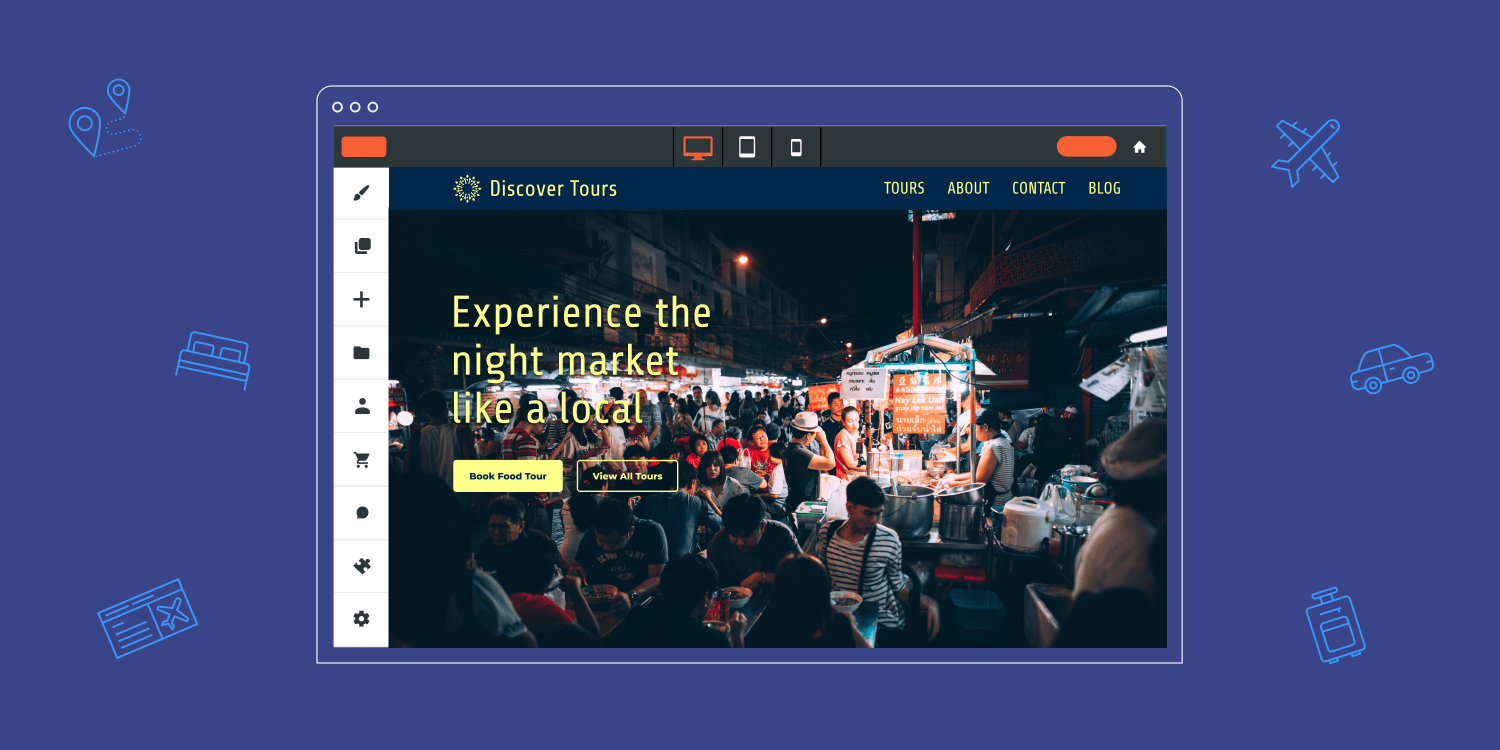
Task: Open the gear settings icon
Action: (x=361, y=619)
